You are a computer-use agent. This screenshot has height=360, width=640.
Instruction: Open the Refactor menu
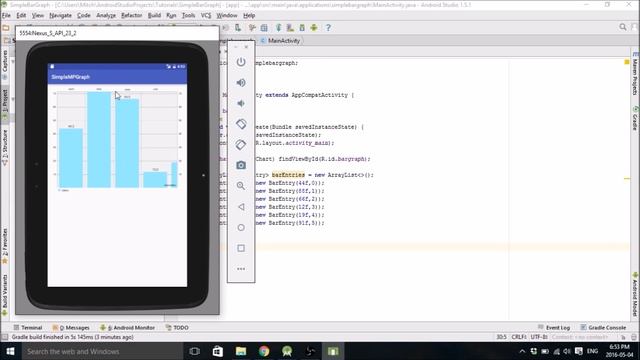[131, 16]
